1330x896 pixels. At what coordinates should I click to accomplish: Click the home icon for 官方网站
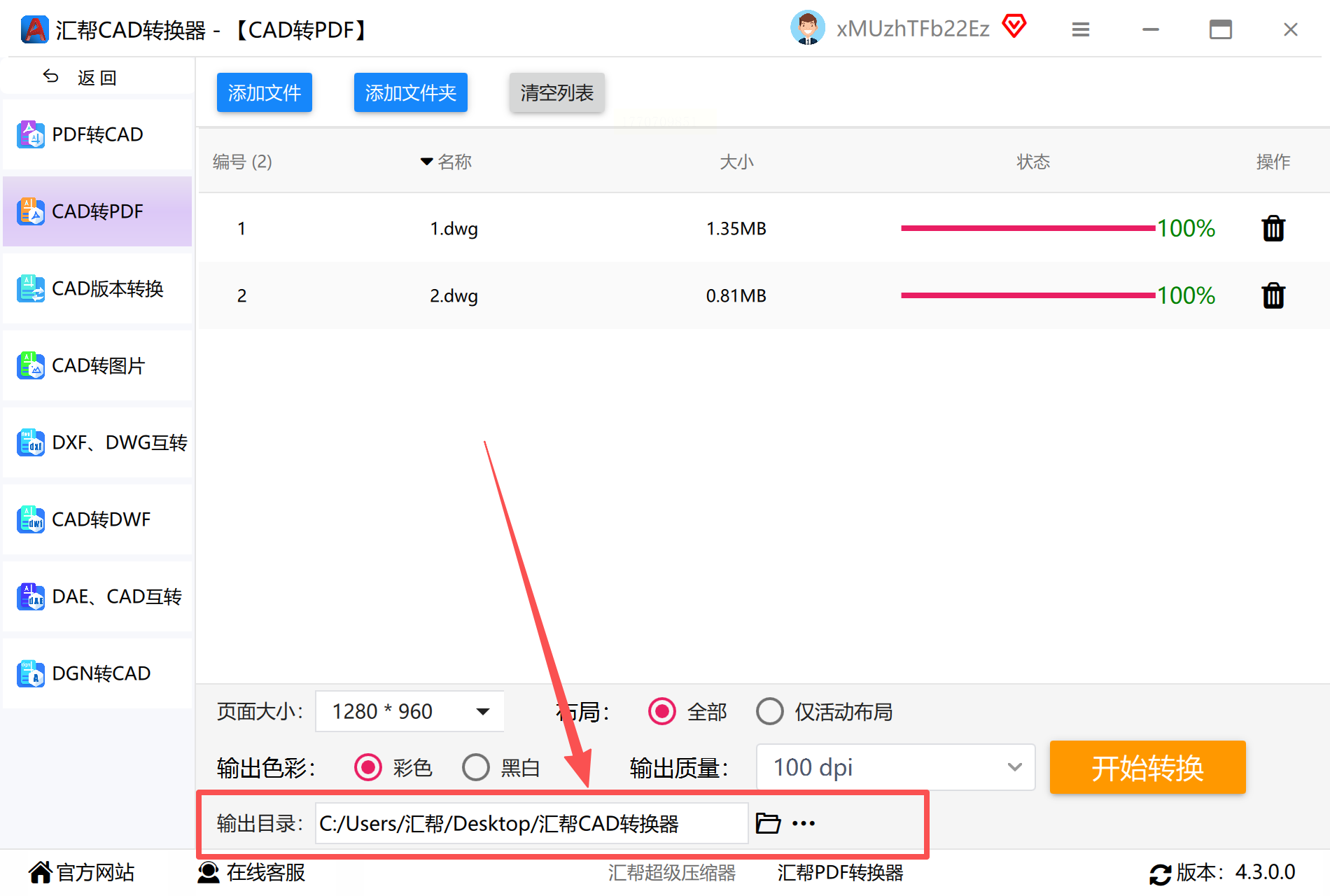[x=40, y=872]
